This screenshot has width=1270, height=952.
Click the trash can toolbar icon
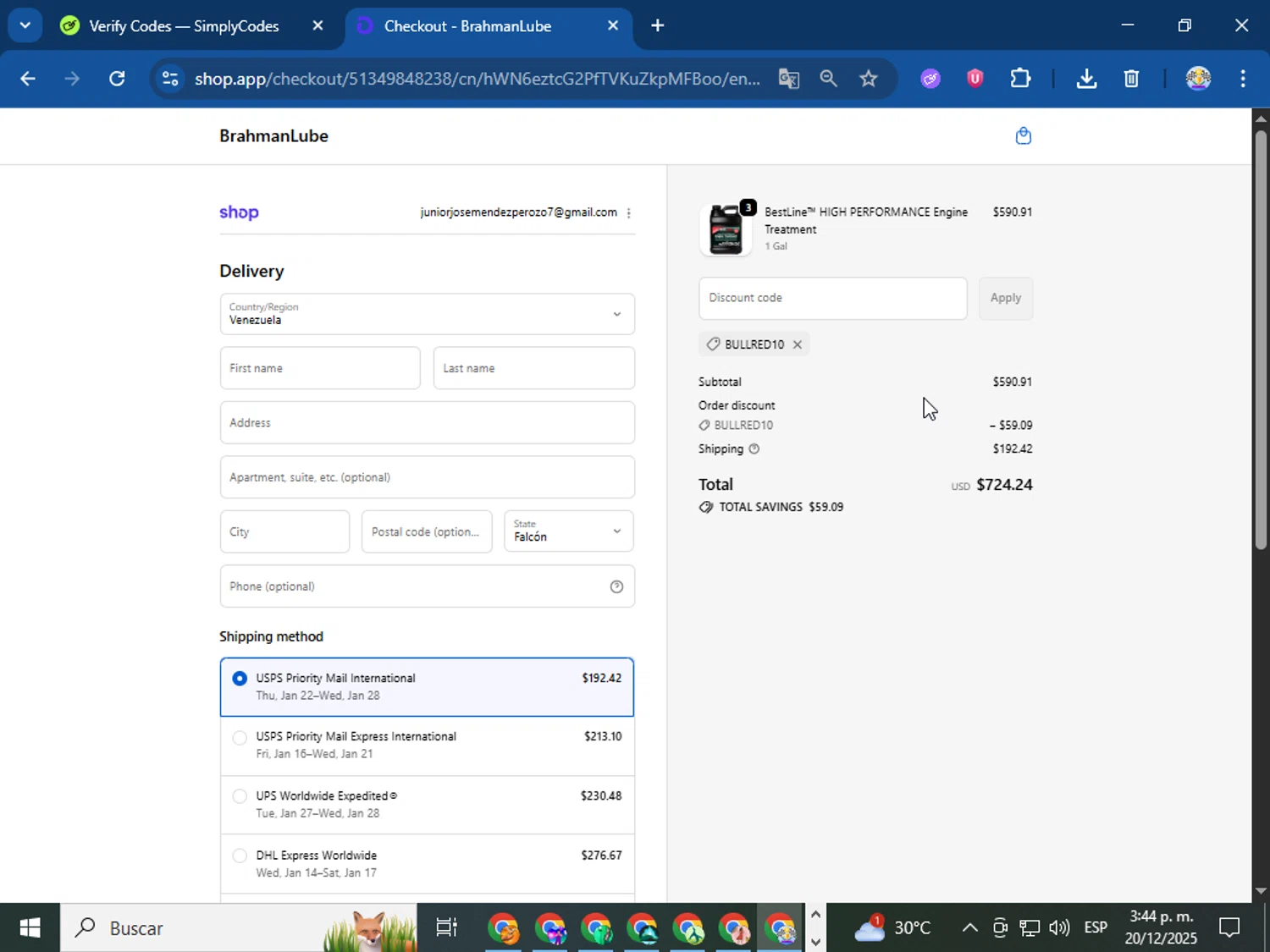click(1131, 79)
